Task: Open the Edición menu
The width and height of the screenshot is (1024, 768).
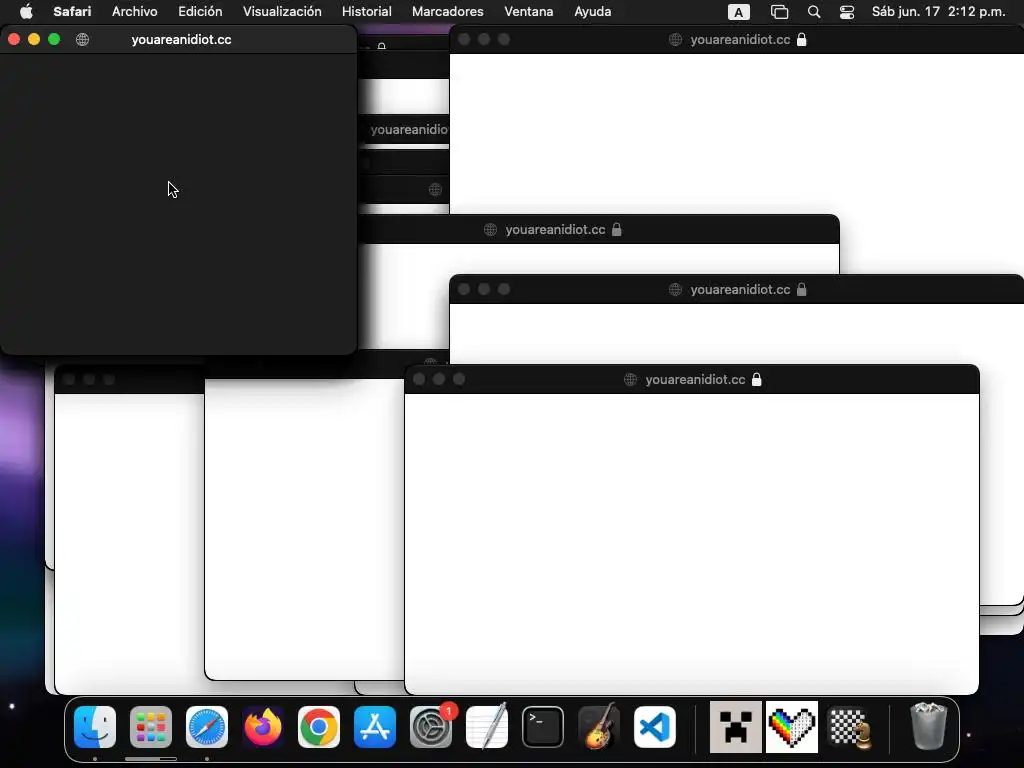Action: [x=200, y=12]
